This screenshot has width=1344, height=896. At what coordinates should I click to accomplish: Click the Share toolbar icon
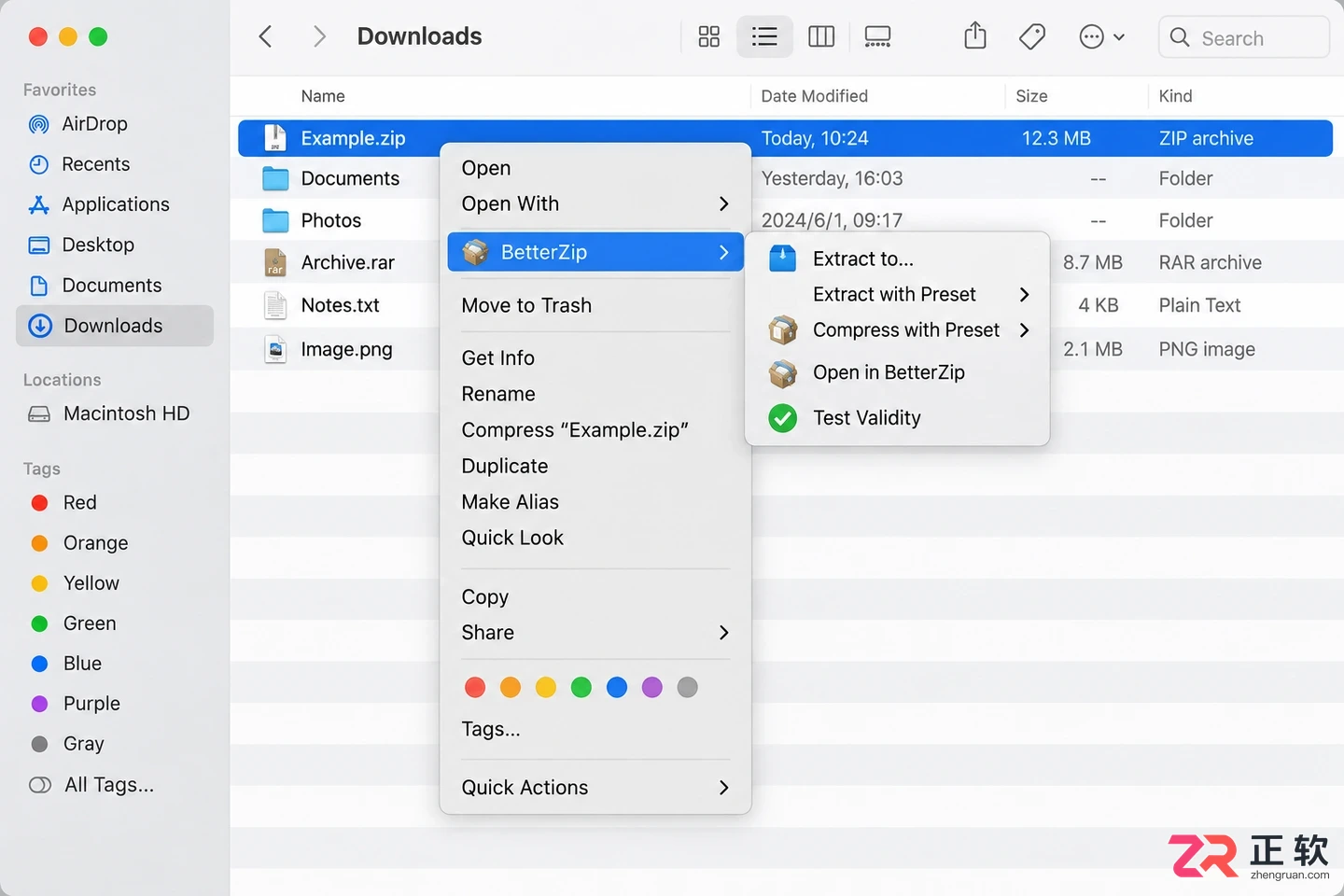click(x=975, y=36)
